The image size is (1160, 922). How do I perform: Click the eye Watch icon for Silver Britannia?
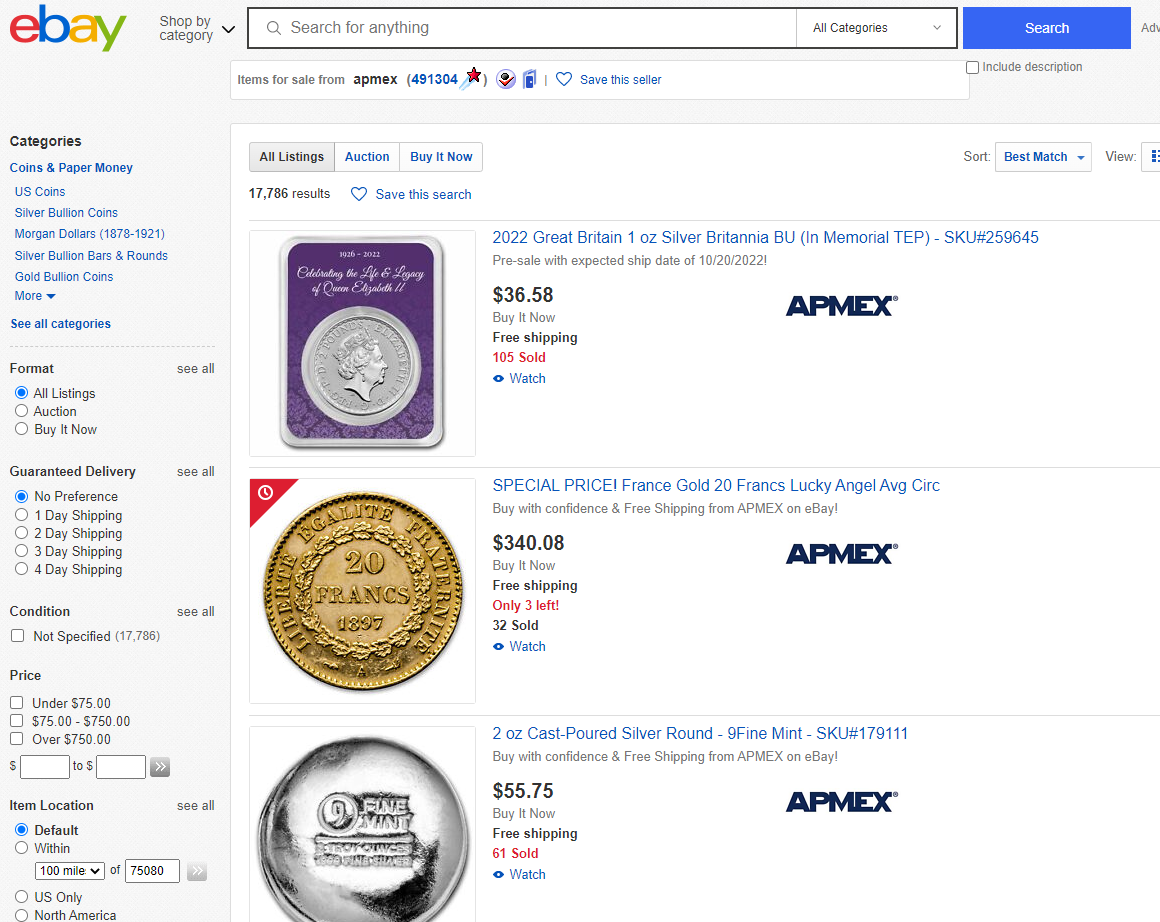499,379
